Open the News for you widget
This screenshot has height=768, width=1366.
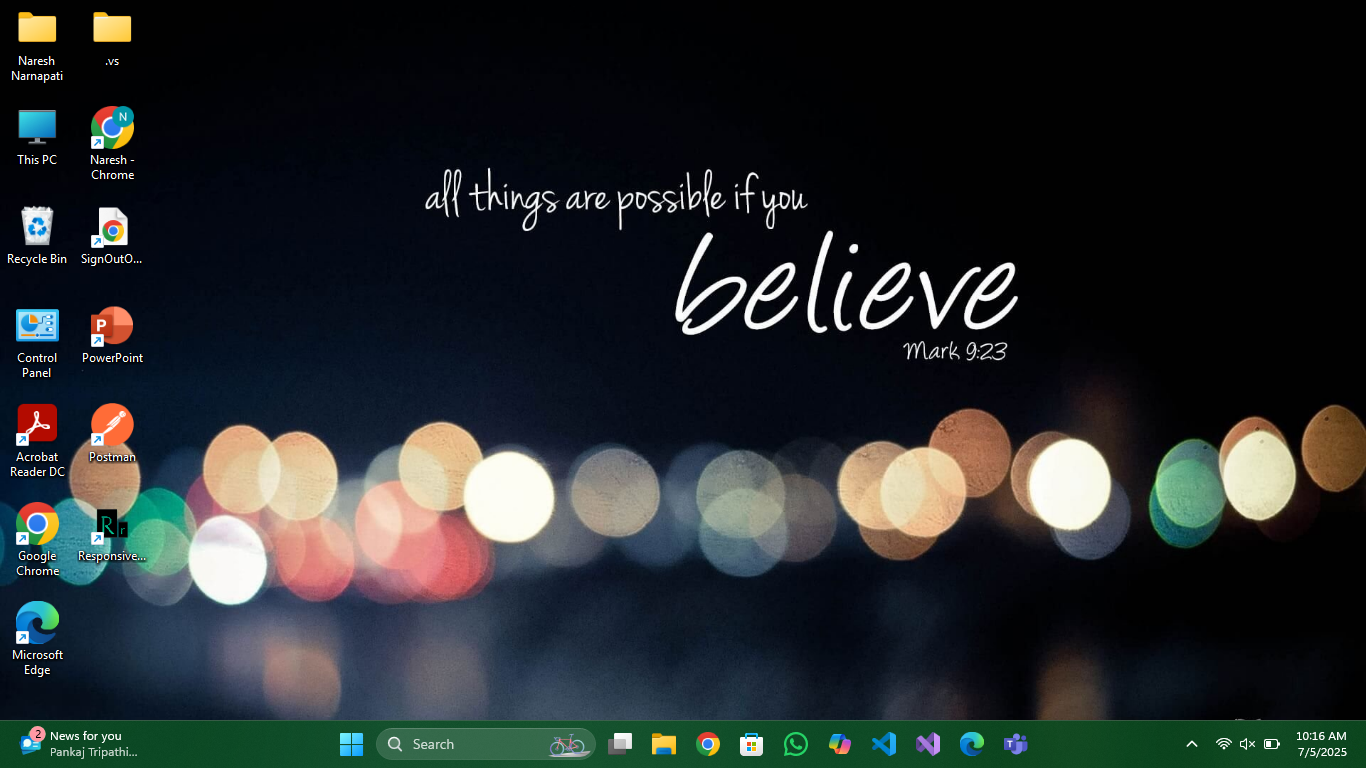pos(80,744)
